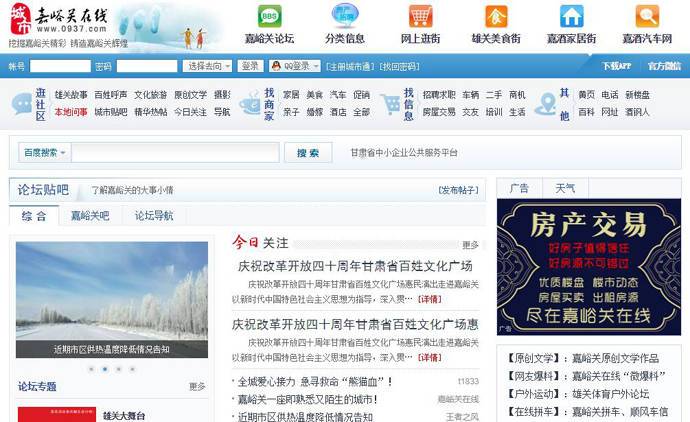Open the 嘉峪关论坛 BBS icon
The height and width of the screenshot is (422, 690).
[270, 17]
